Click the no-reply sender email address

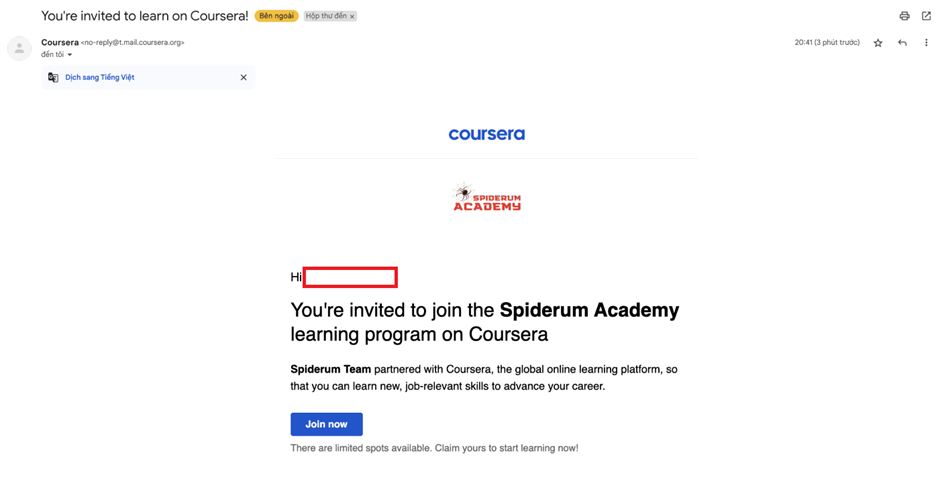pos(133,43)
